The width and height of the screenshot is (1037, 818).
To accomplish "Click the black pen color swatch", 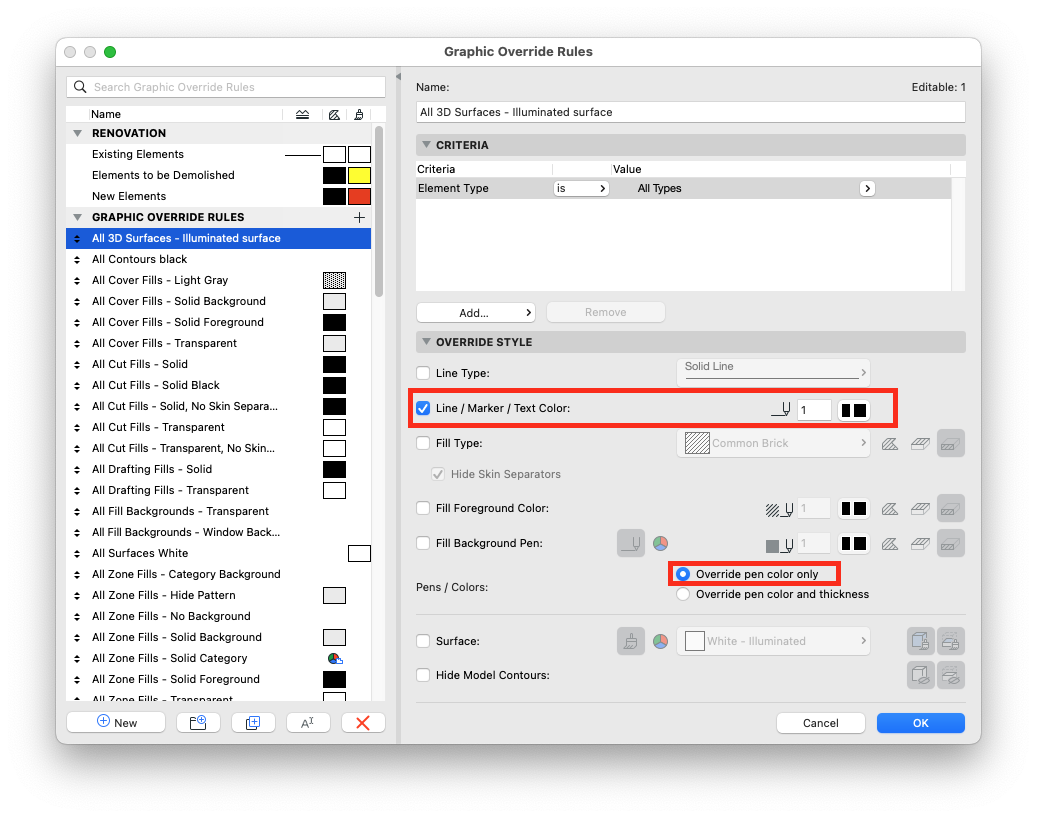I will [853, 409].
